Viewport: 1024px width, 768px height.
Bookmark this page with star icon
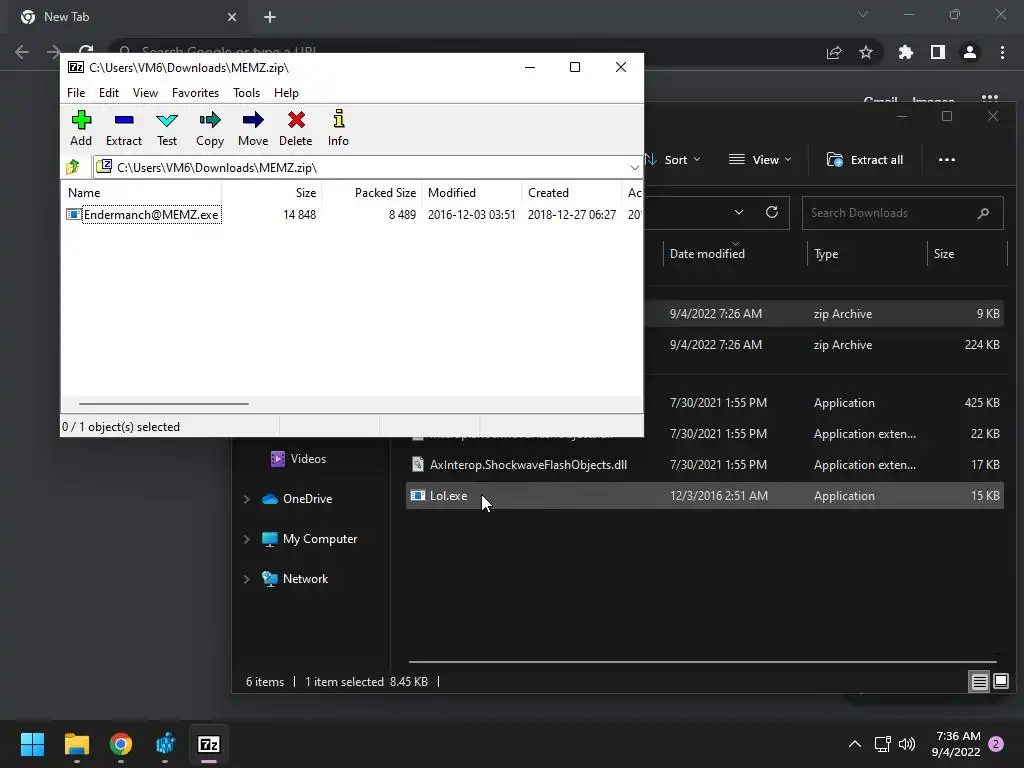tap(866, 52)
